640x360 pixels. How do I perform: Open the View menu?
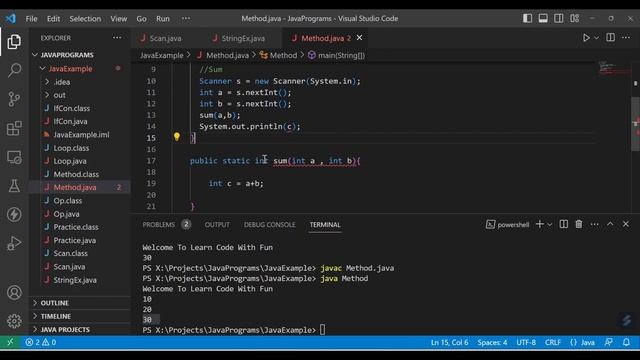click(x=118, y=19)
